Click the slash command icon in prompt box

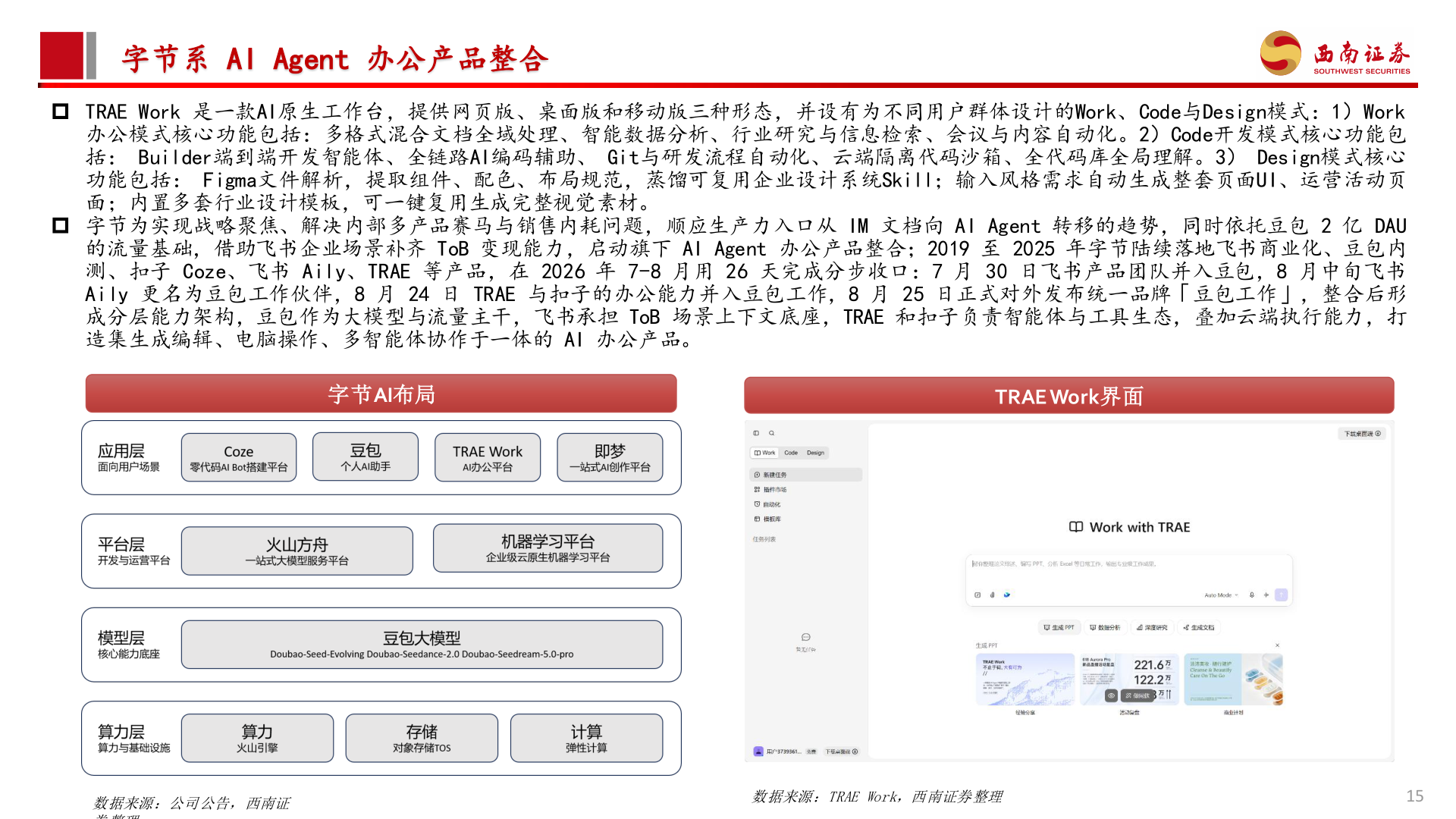pyautogui.click(x=977, y=595)
